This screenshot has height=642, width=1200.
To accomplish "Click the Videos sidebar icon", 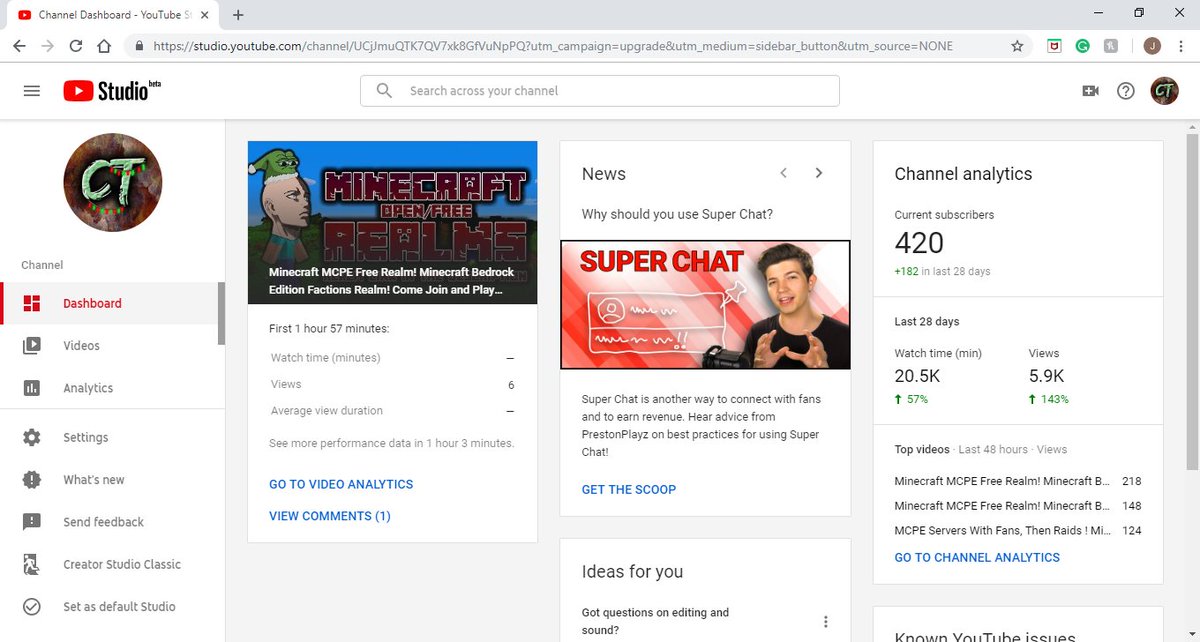I will click(x=32, y=346).
